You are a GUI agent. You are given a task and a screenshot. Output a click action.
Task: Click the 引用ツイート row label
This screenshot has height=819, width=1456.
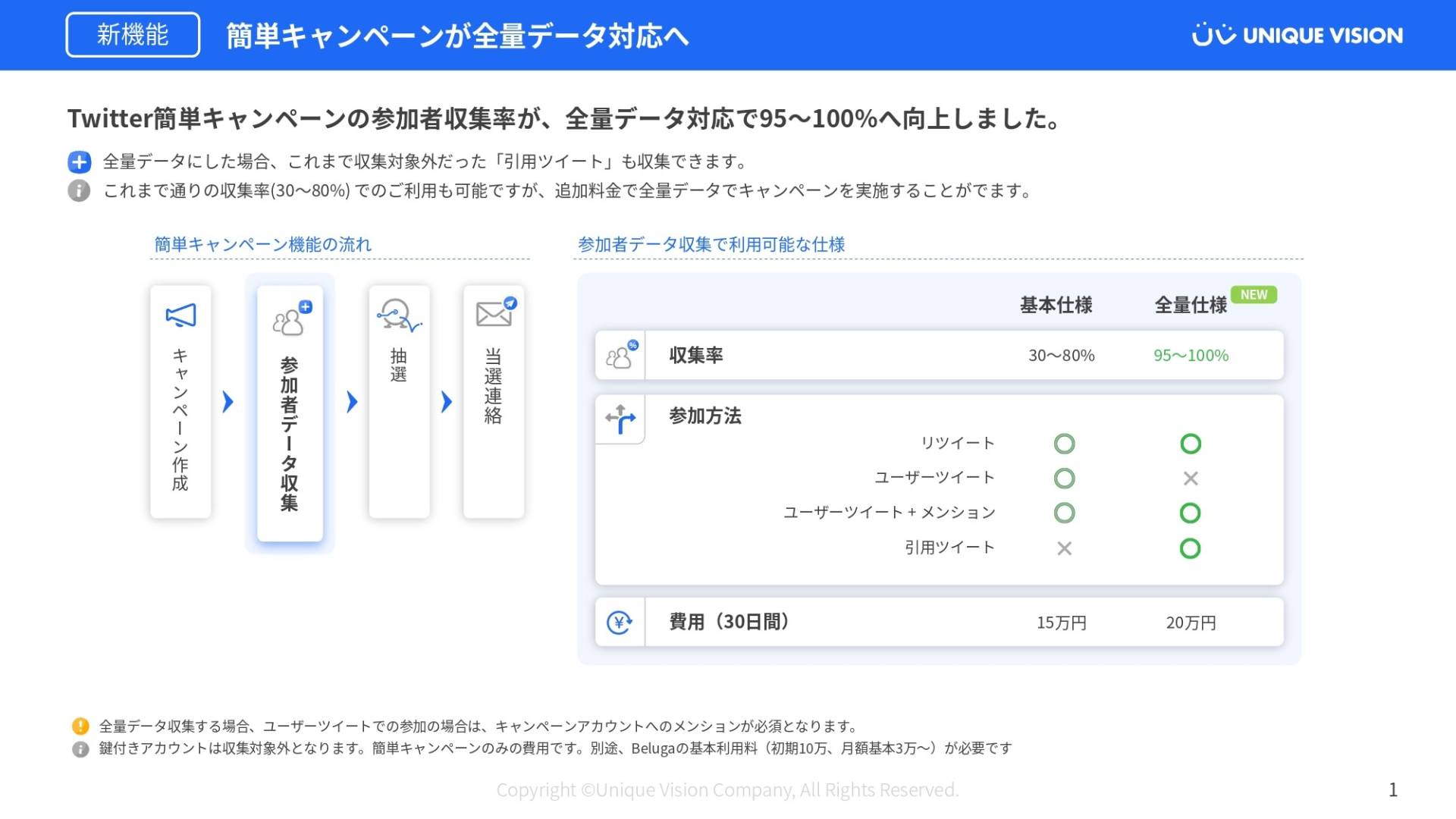[949, 548]
